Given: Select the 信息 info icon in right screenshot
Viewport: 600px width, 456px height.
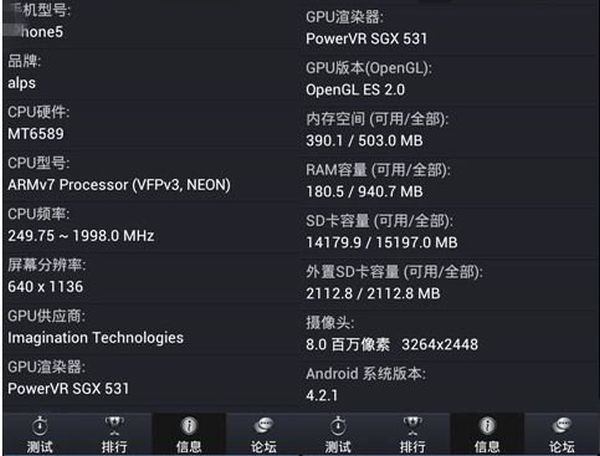Looking at the screenshot, I should point(487,434).
